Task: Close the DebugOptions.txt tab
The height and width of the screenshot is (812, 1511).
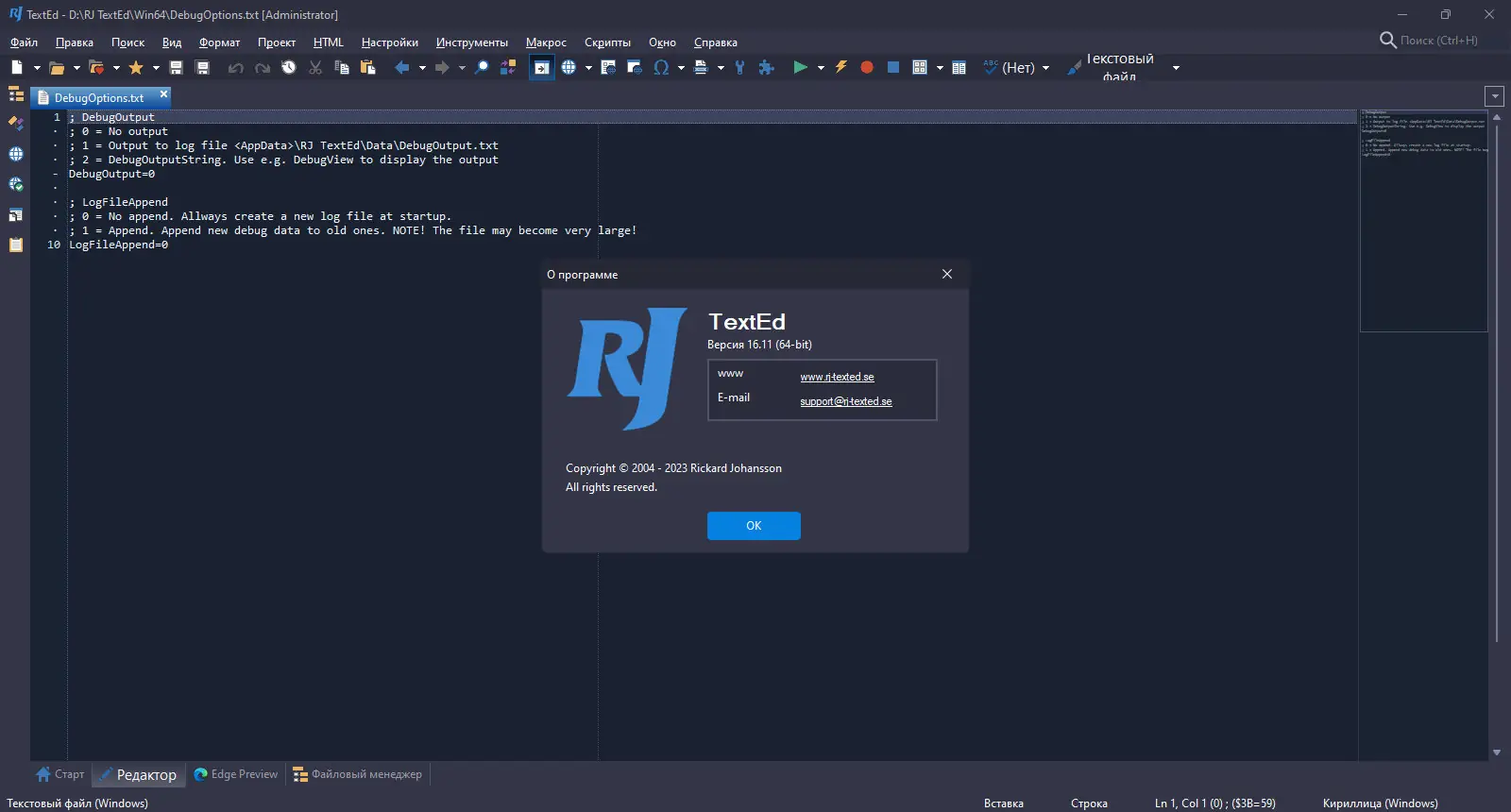Action: point(163,94)
